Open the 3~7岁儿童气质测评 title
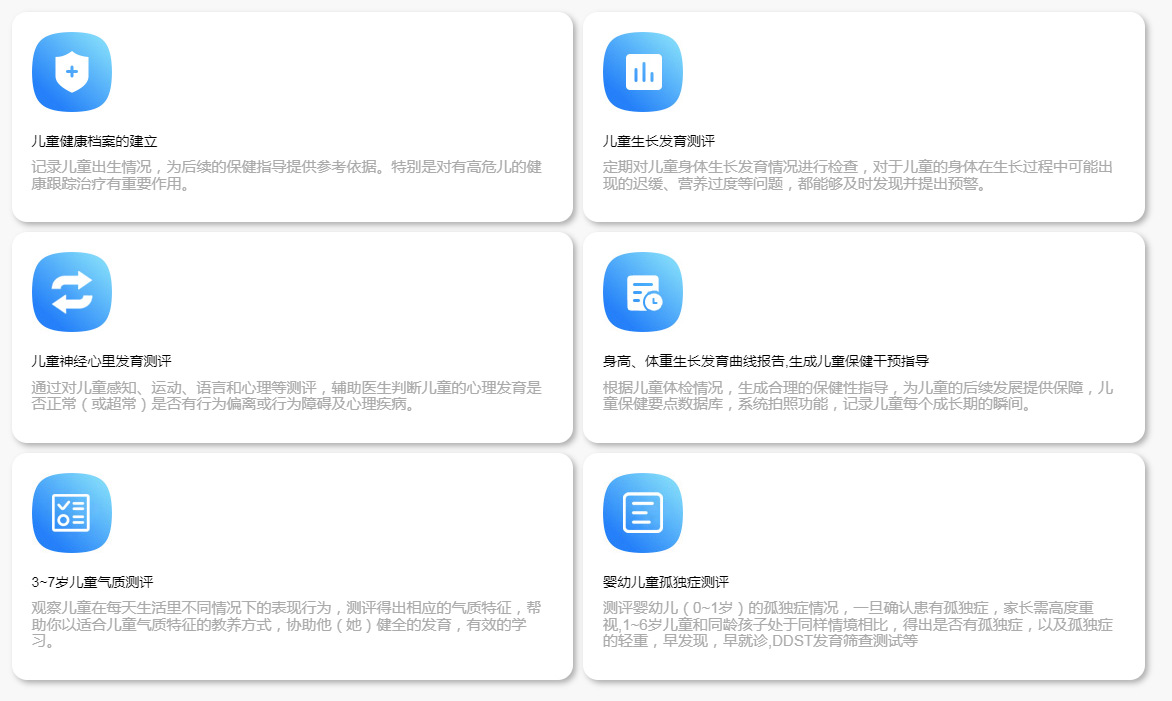Screen dimensions: 1172x701 [x=92, y=582]
